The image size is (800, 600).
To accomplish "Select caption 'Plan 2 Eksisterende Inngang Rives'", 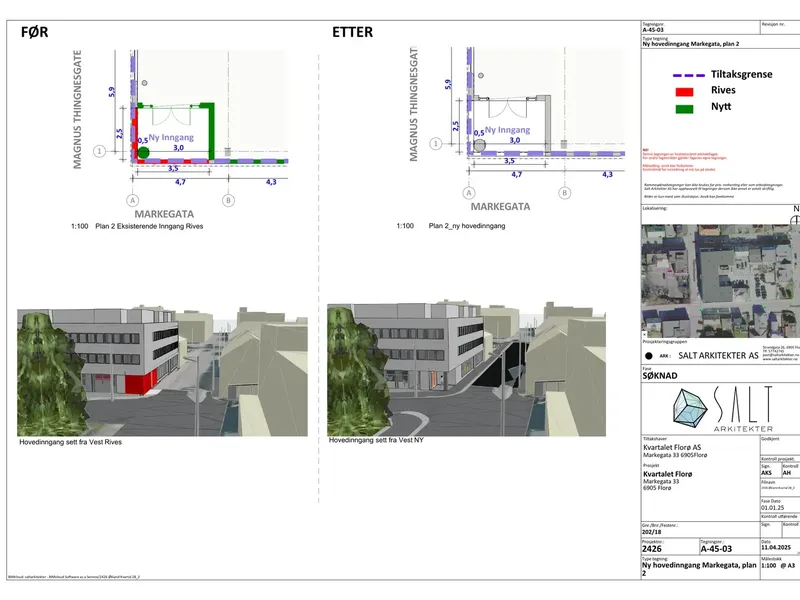I will coord(149,226).
